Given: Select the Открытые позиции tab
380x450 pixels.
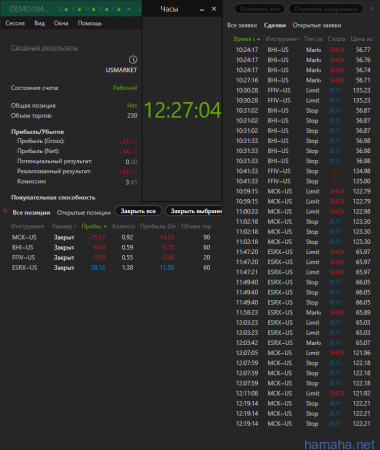Looking at the screenshot, I should coord(84,213).
